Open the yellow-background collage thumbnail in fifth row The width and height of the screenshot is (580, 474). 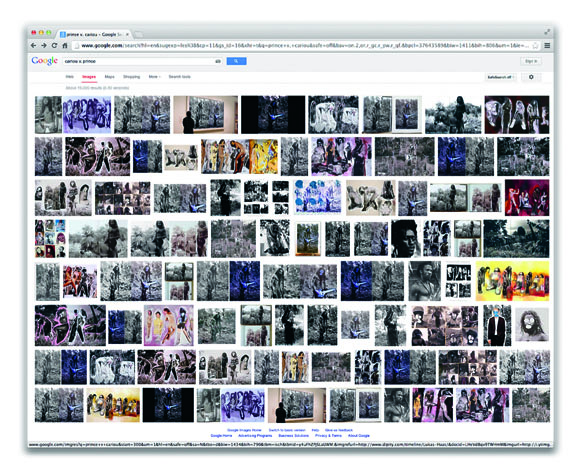click(x=512, y=281)
